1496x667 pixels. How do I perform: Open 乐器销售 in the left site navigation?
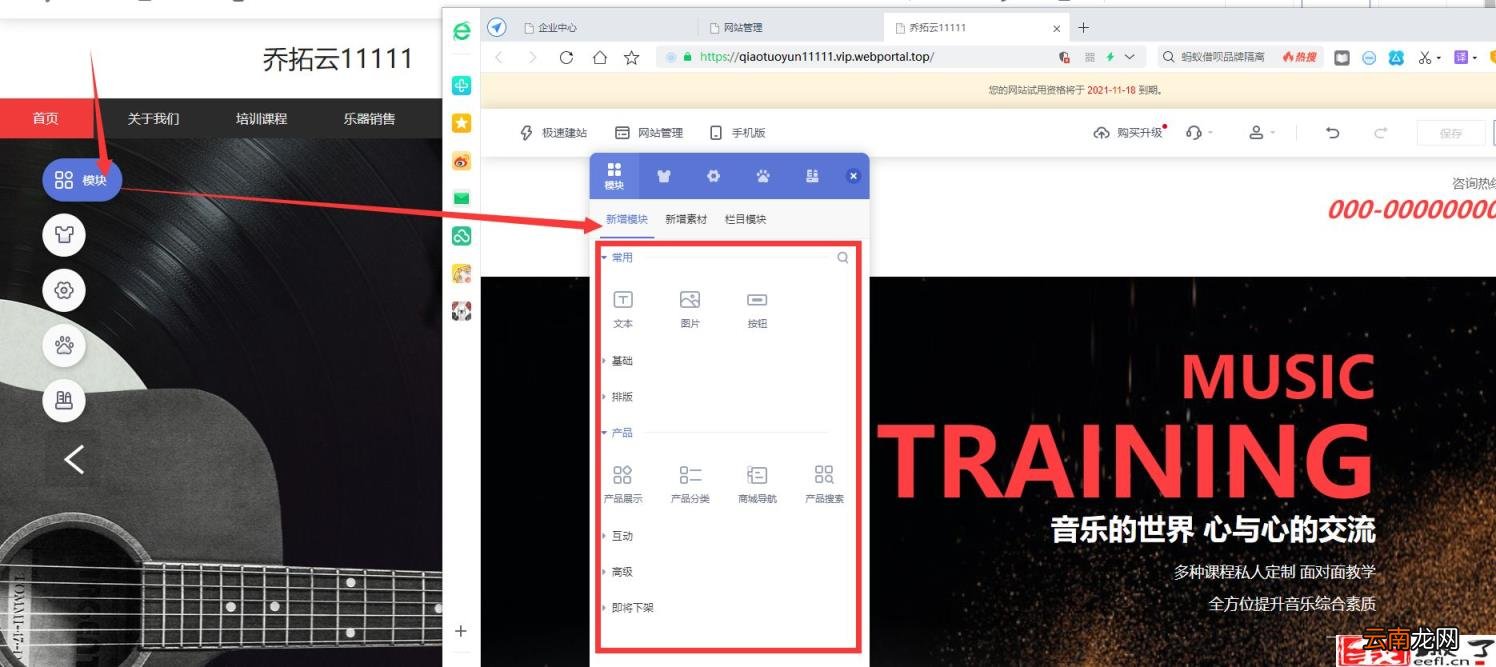point(369,118)
